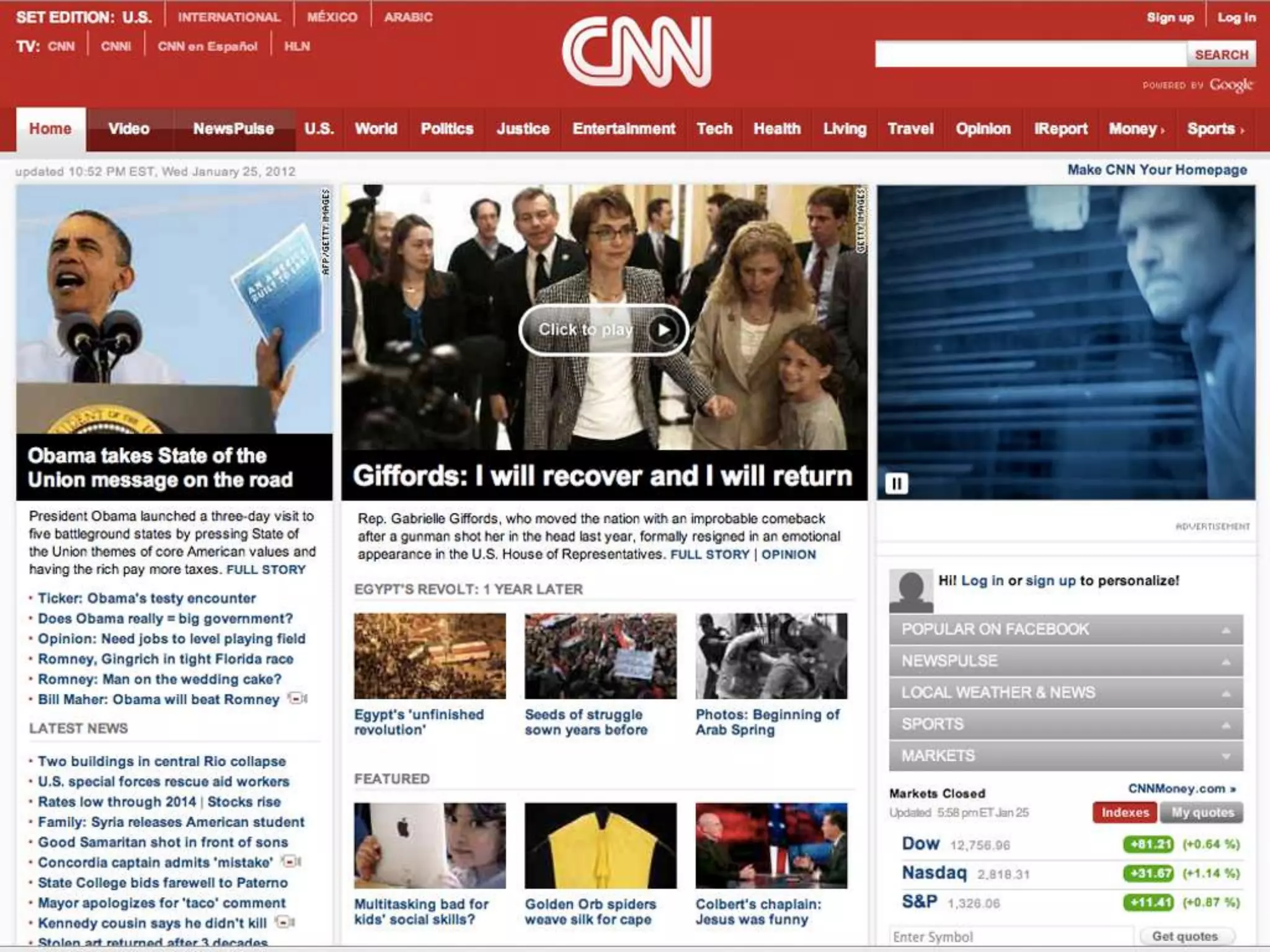The height and width of the screenshot is (952, 1270).
Task: Collapse the Markets panel
Action: point(1065,756)
